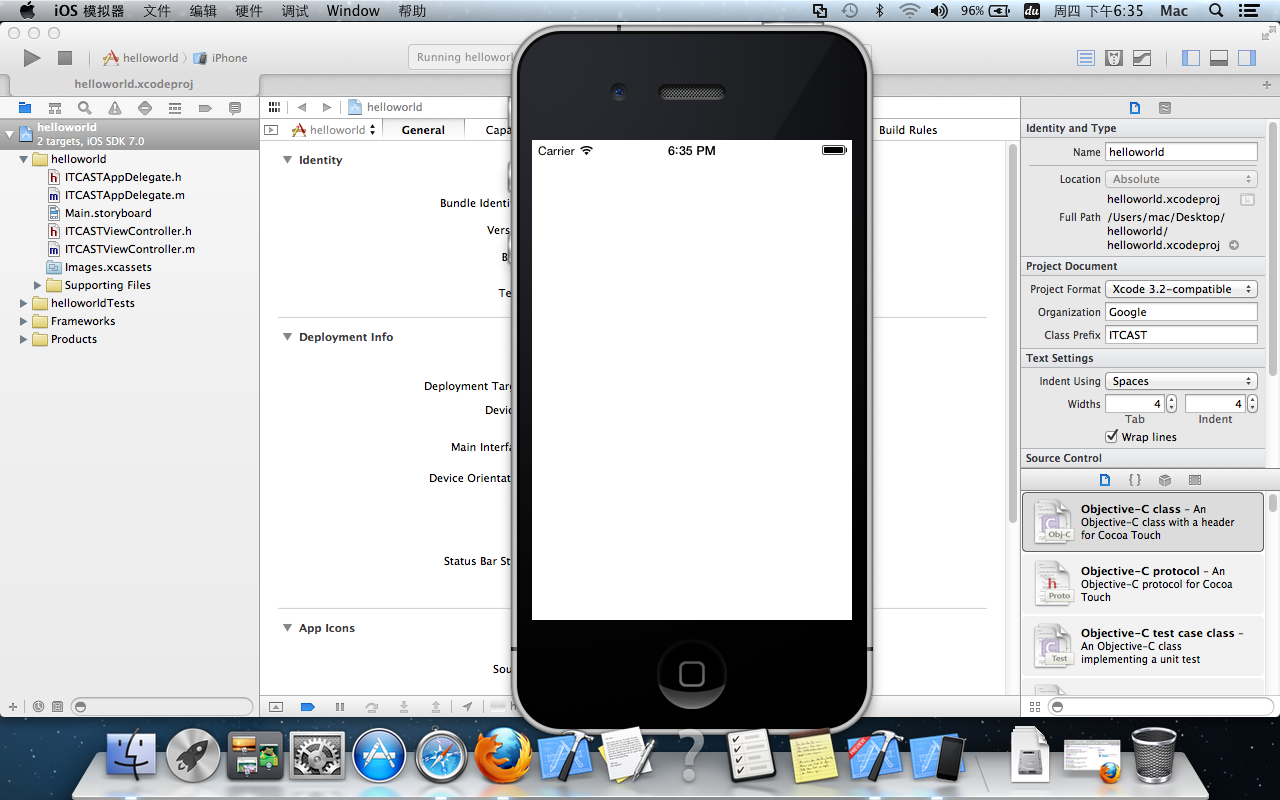Select the Objective-C class template
Screen dimensions: 1280x800
point(1143,522)
